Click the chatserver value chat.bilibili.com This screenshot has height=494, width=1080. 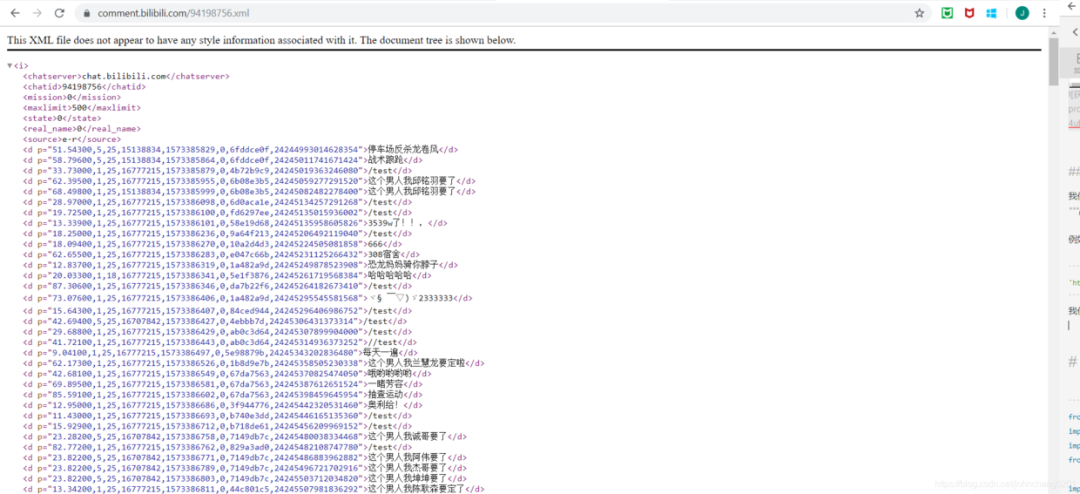pyautogui.click(x=123, y=76)
